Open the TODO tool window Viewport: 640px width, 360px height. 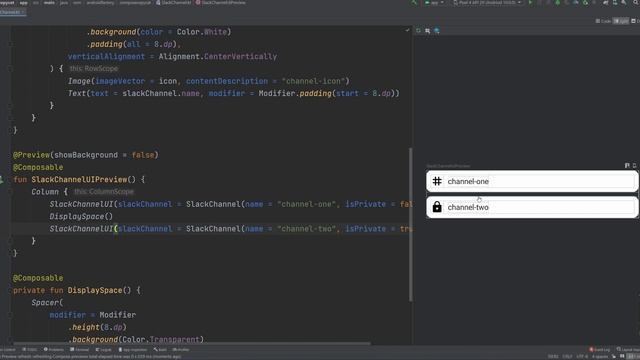(29, 350)
